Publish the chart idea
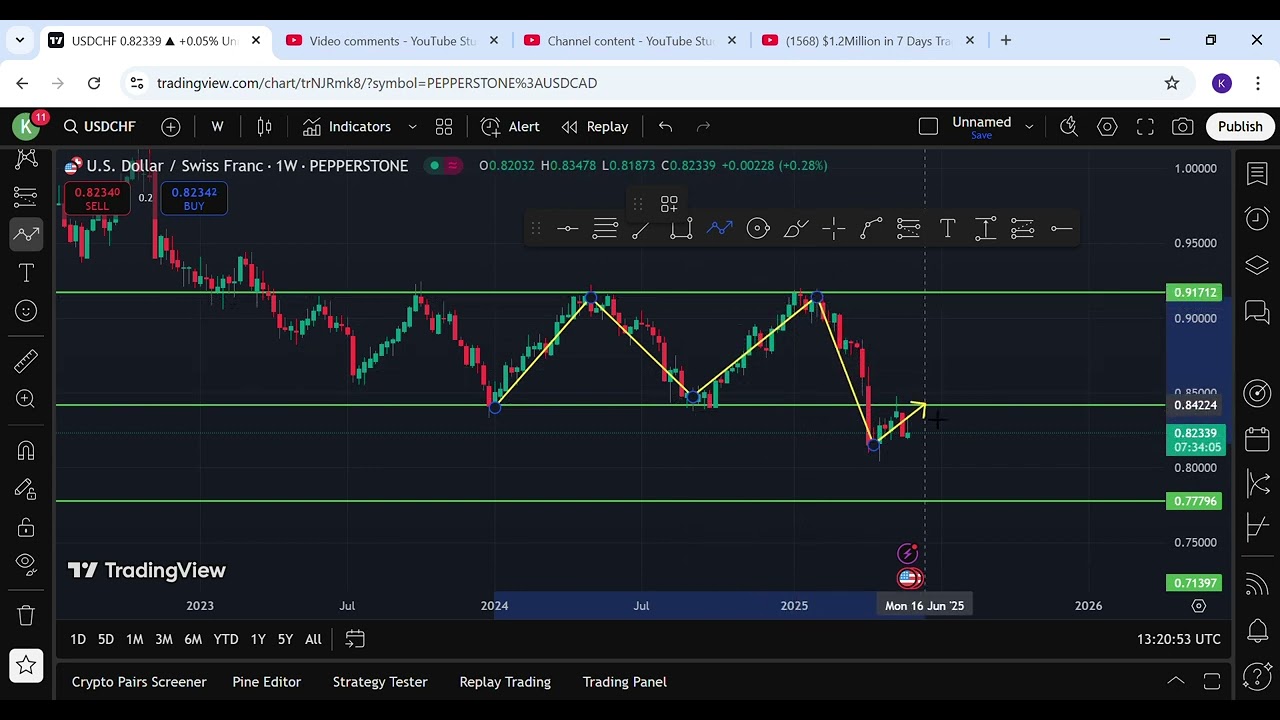 coord(1240,127)
